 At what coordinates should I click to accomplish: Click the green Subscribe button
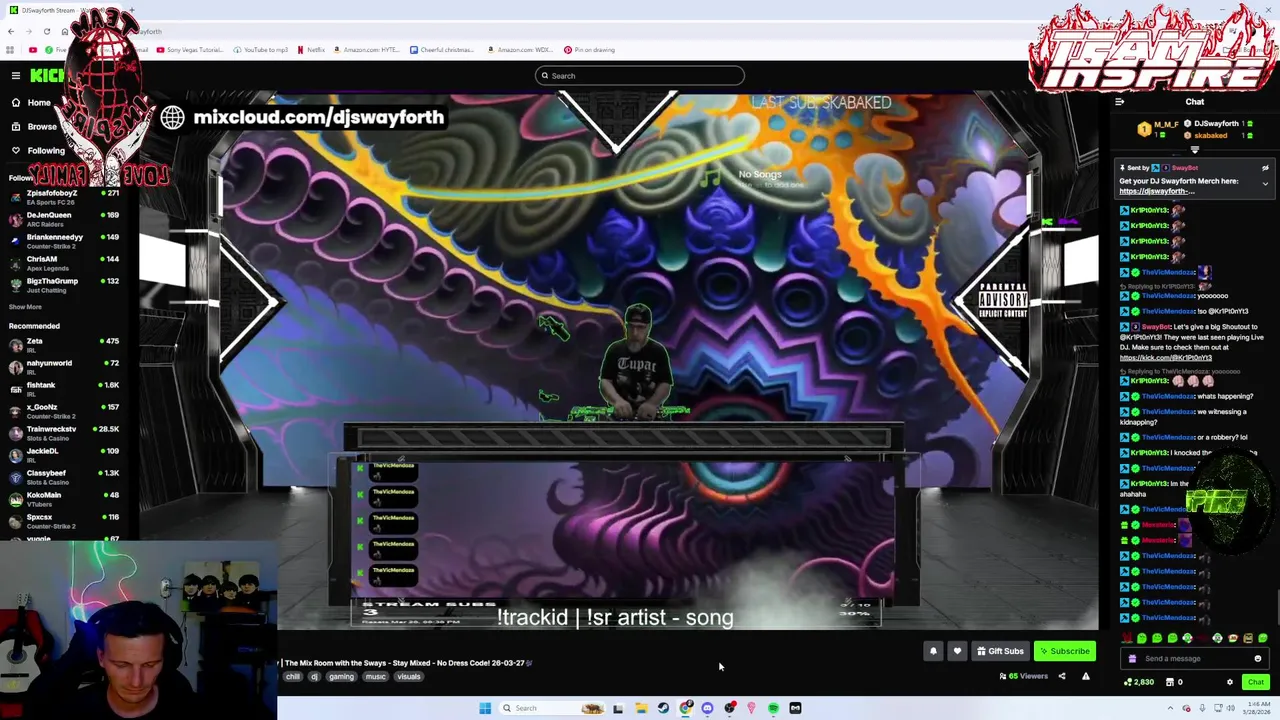(1065, 651)
